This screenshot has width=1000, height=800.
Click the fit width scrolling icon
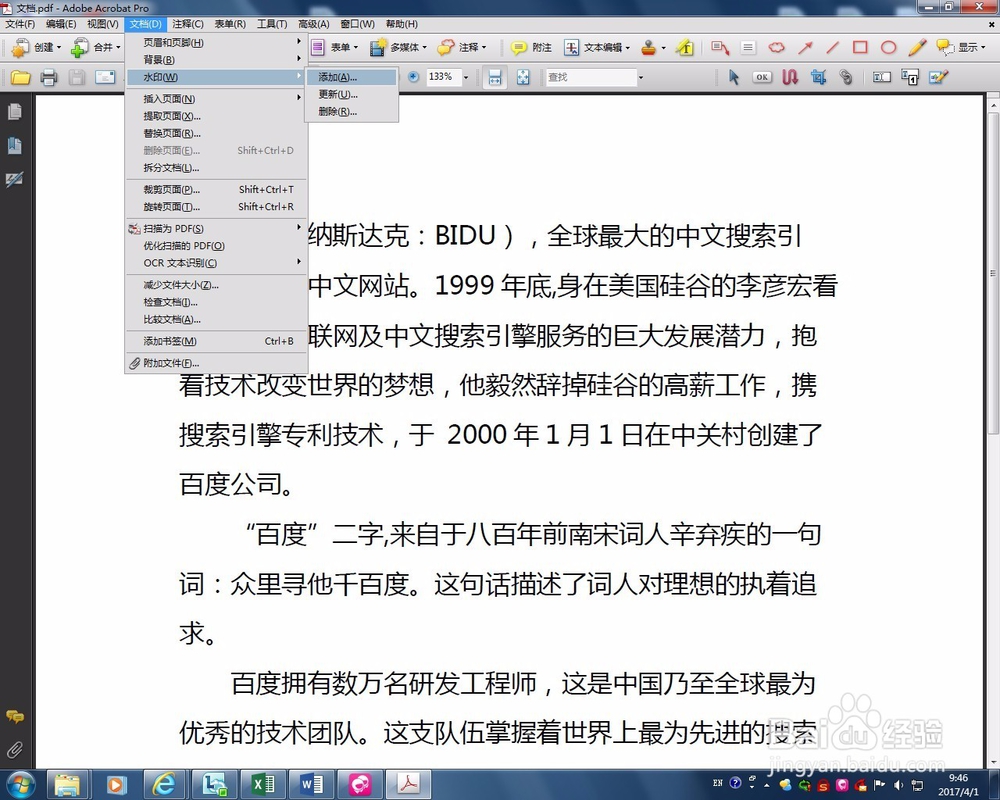[495, 77]
